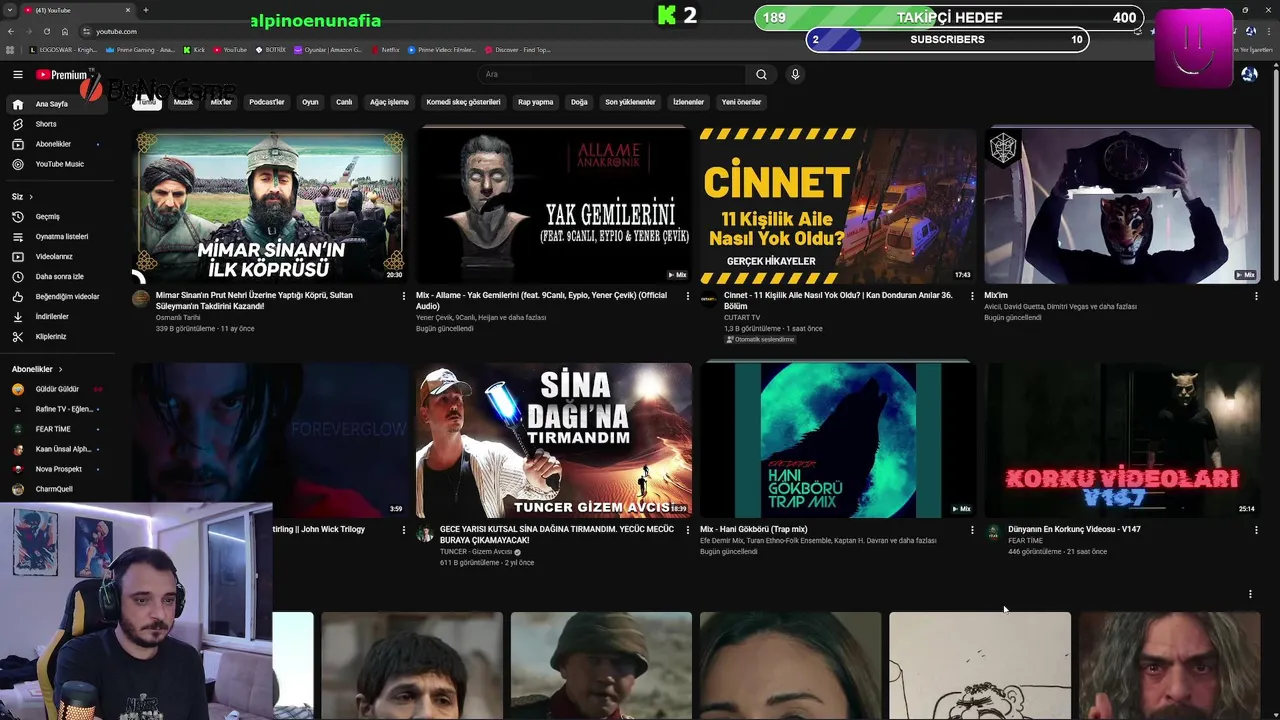Select the Podcast'ler filter chip
The height and width of the screenshot is (720, 1280).
[x=267, y=102]
